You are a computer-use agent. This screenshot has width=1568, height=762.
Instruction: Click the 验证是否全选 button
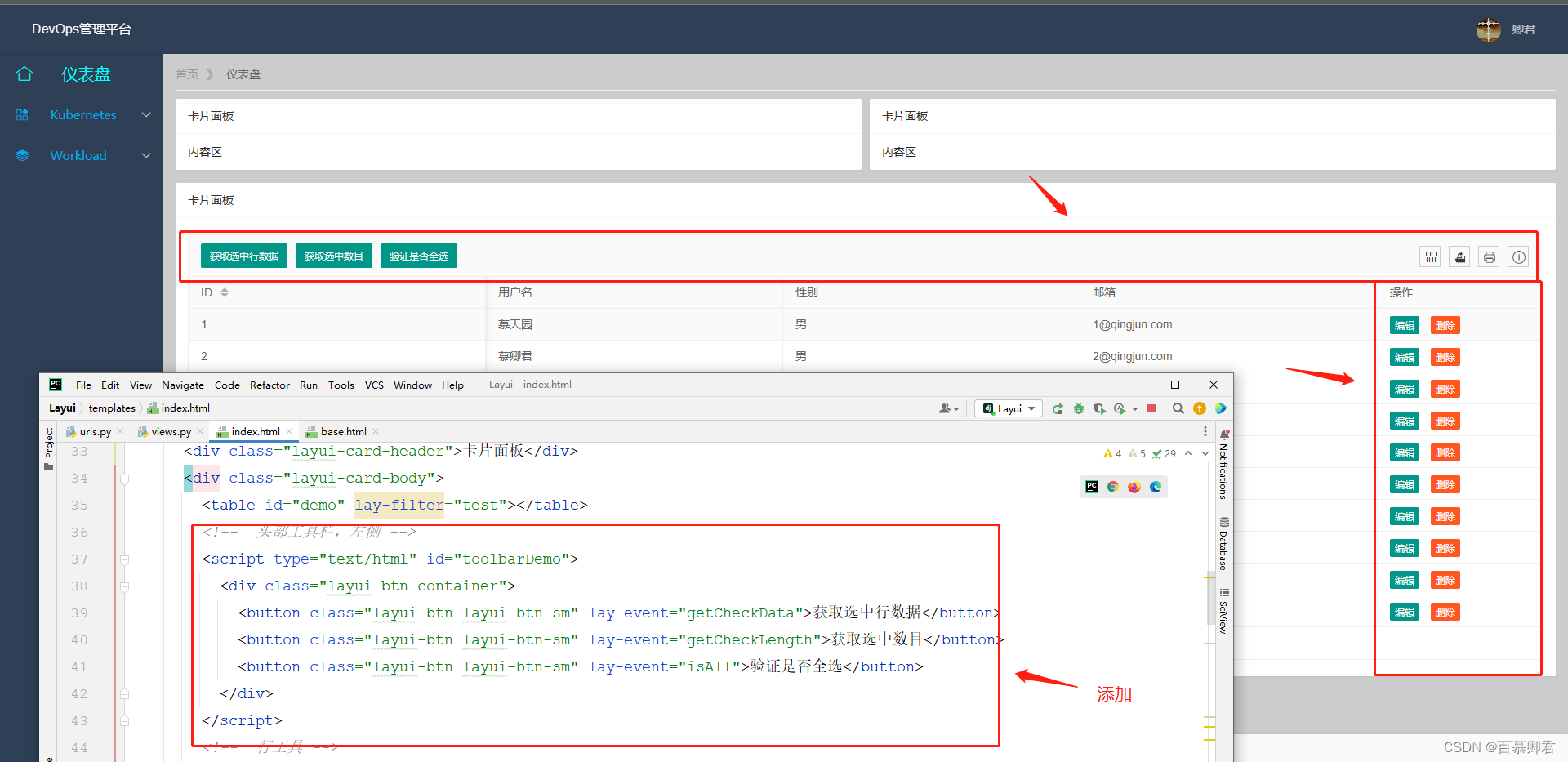click(x=419, y=256)
